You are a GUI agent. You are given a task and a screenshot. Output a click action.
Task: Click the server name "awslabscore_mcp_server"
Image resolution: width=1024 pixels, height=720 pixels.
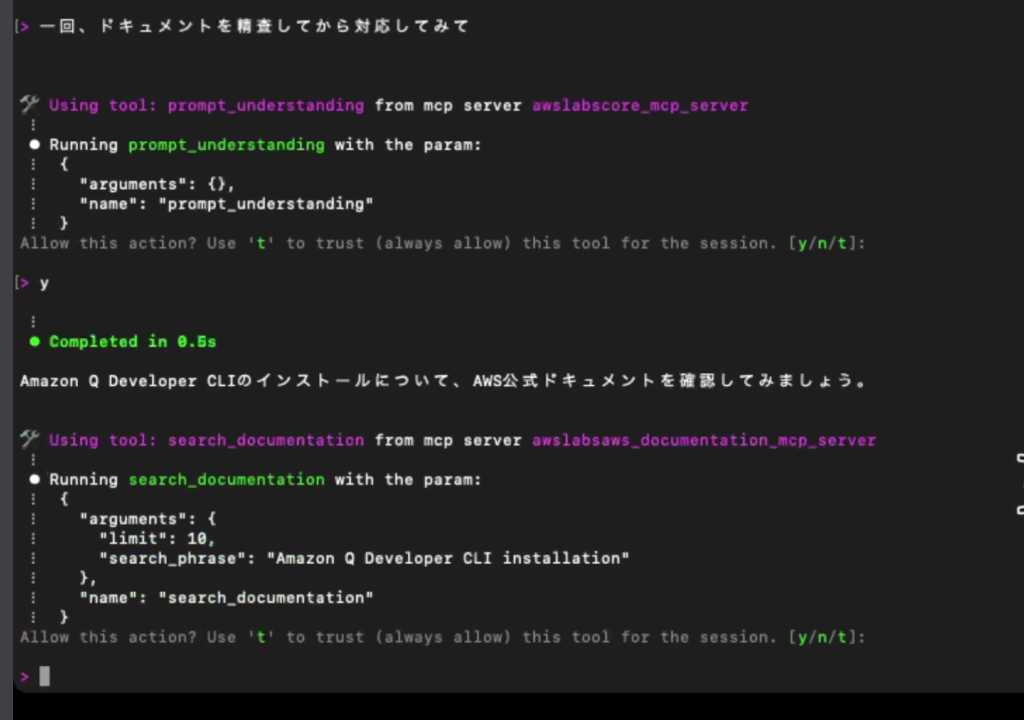pos(640,105)
